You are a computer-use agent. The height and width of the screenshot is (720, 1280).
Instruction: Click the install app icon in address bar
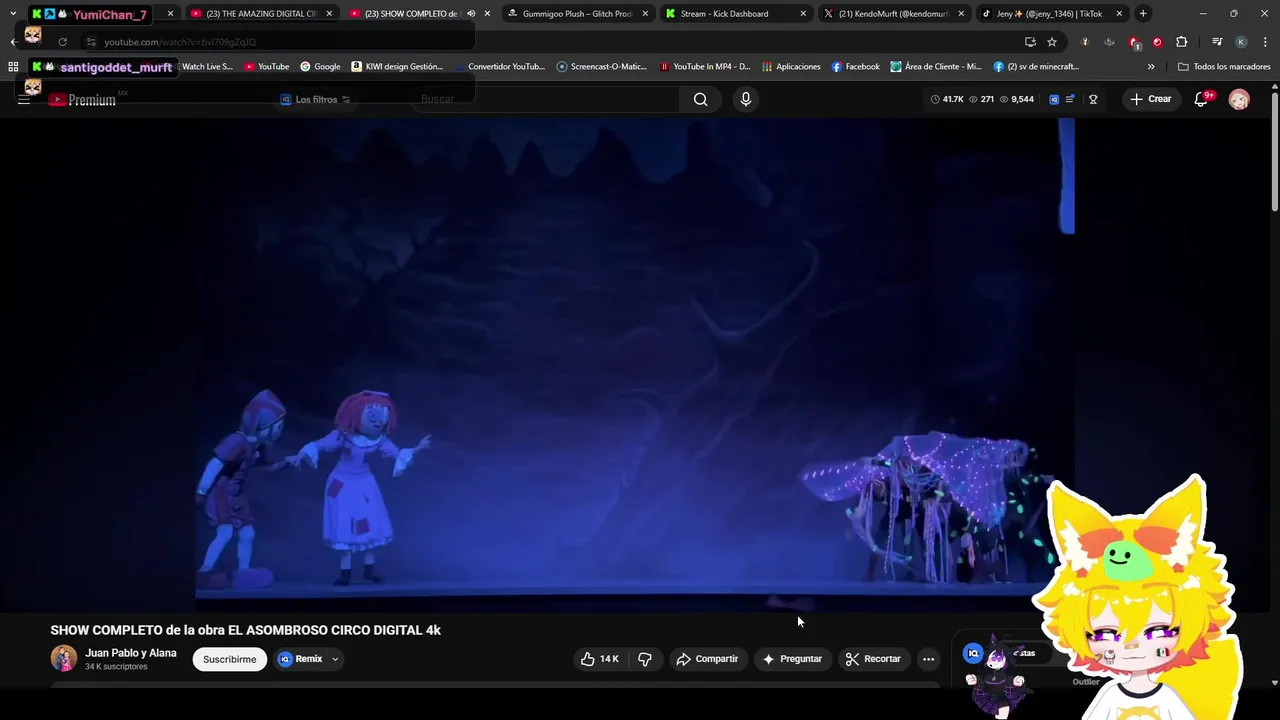pos(1030,42)
